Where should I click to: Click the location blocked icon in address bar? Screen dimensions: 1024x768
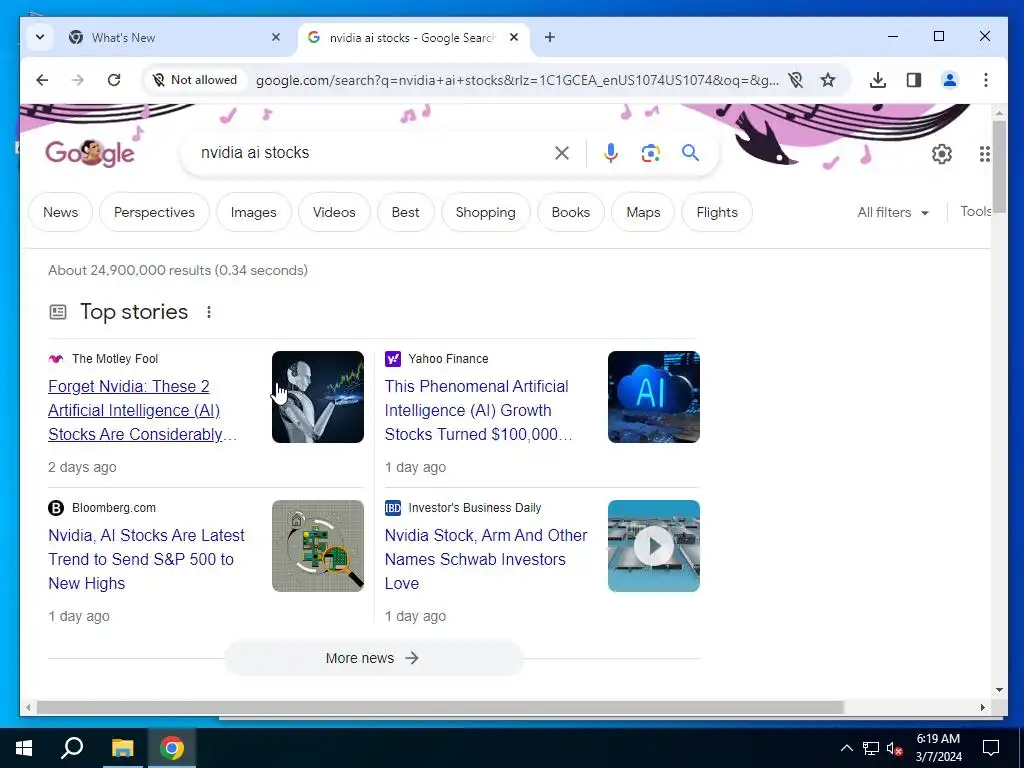[795, 80]
